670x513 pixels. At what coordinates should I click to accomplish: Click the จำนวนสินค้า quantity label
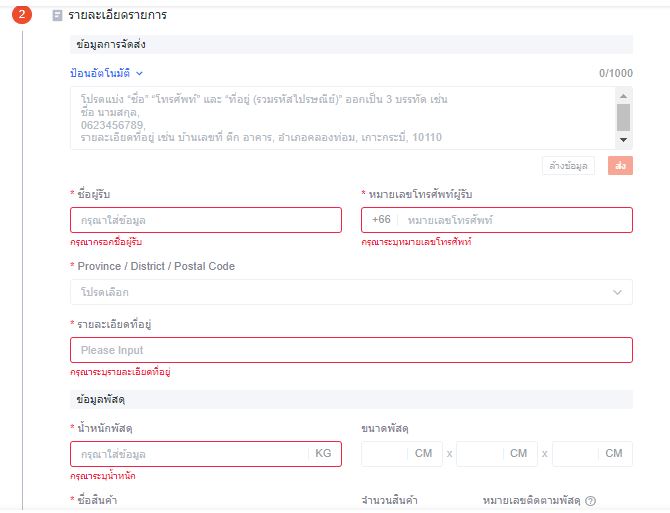point(389,500)
